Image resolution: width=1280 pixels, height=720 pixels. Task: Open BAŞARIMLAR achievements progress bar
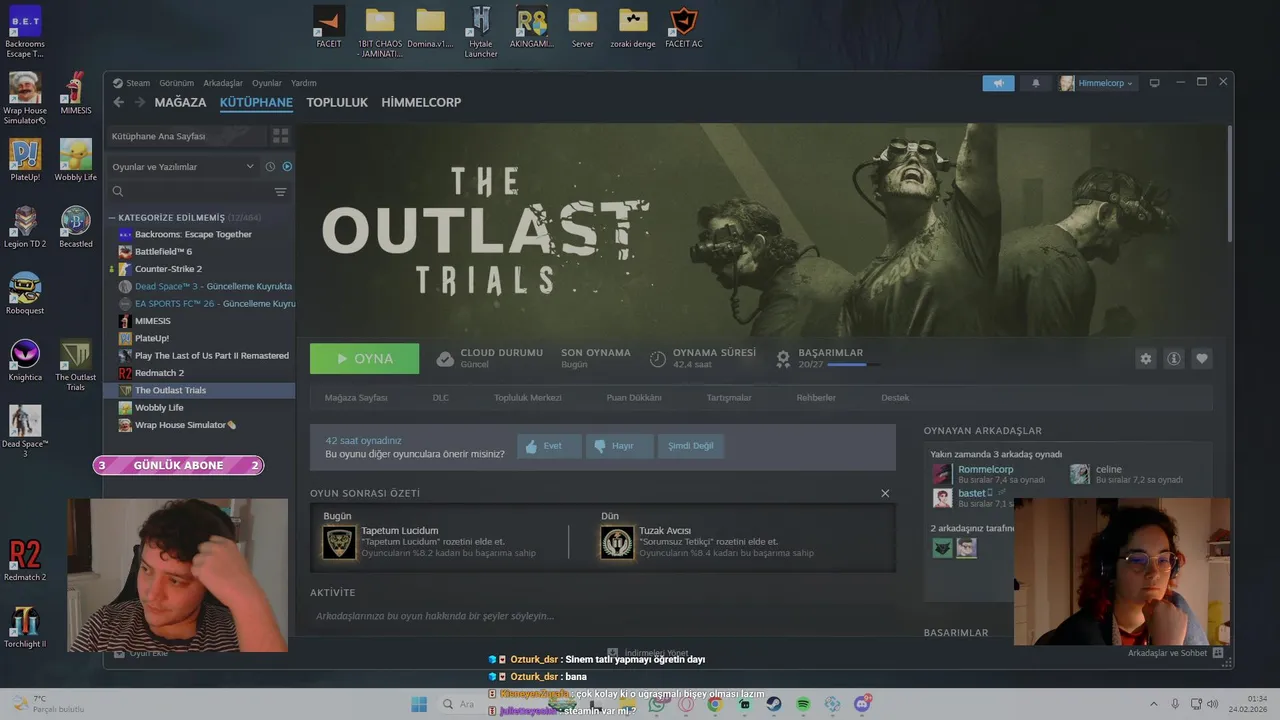pyautogui.click(x=855, y=365)
